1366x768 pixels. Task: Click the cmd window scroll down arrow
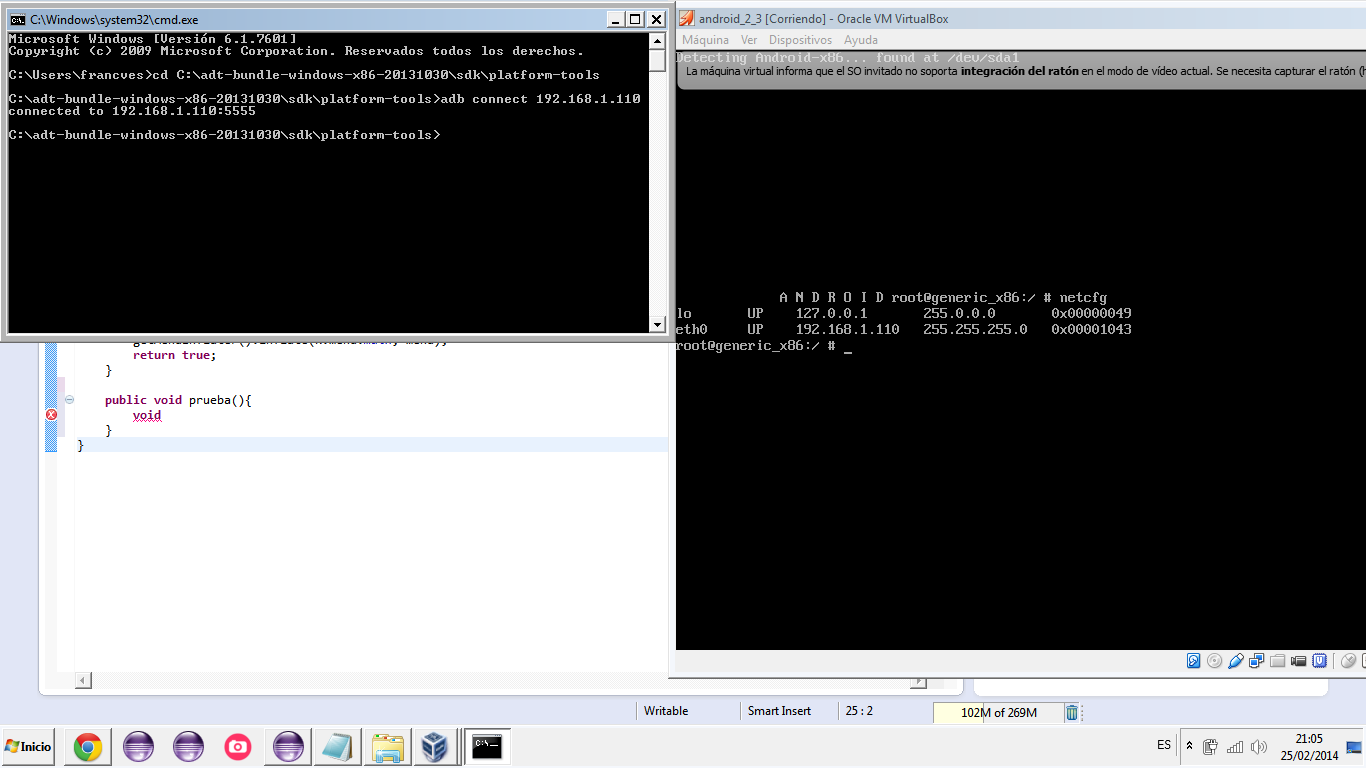point(657,324)
